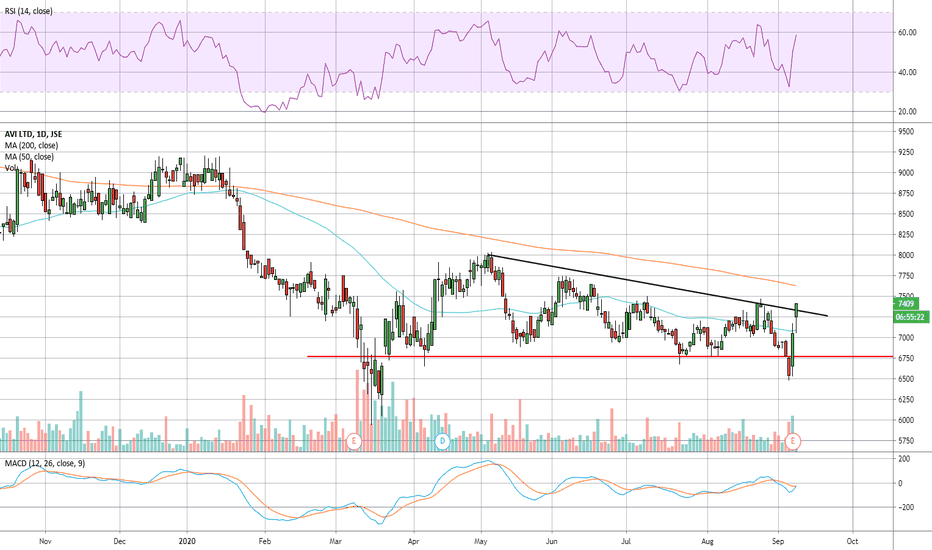Click the 2020 date axis label
The image size is (932, 550).
click(x=187, y=542)
